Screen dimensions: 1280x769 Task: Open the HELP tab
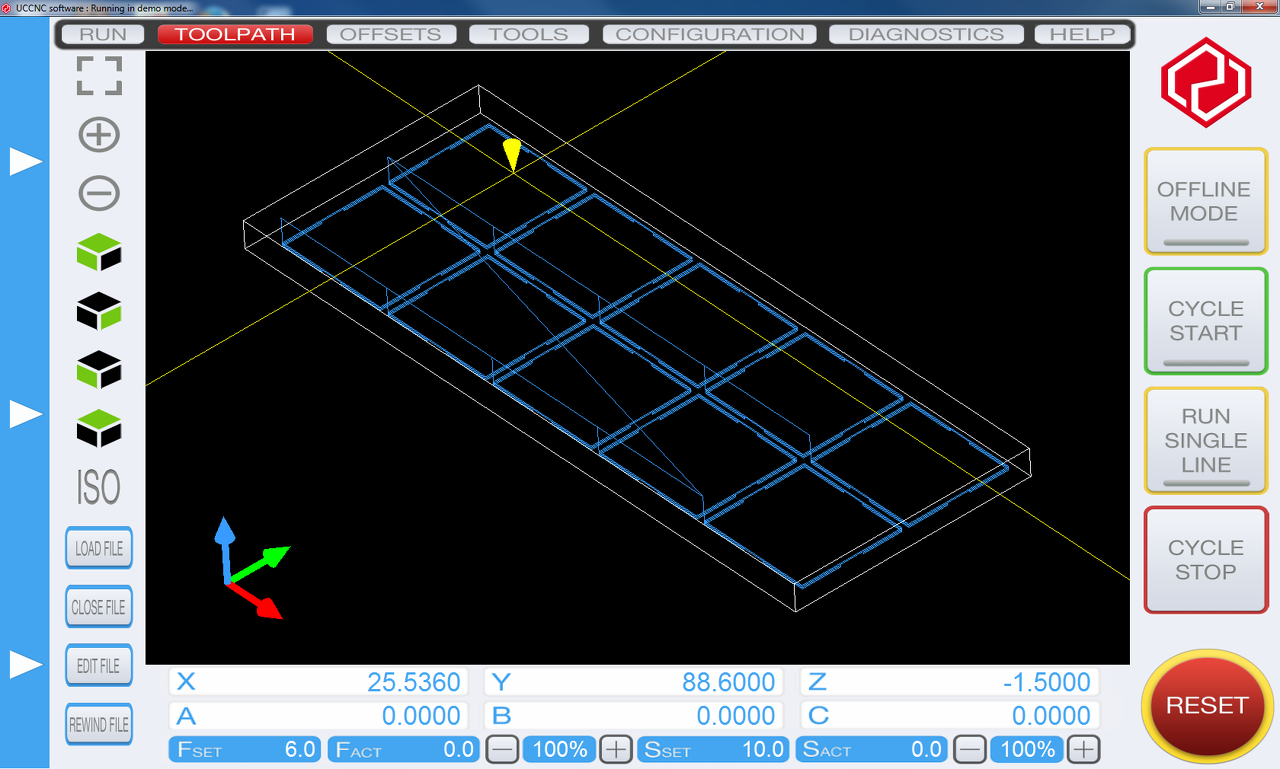[1082, 34]
